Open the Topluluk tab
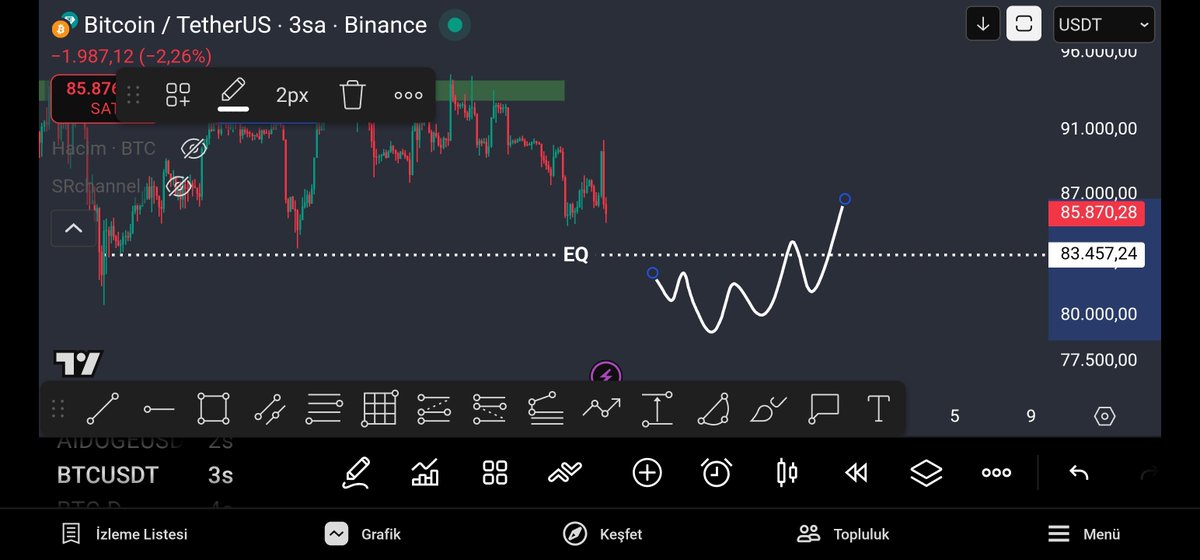Viewport: 1200px width, 560px height. pyautogui.click(x=842, y=534)
